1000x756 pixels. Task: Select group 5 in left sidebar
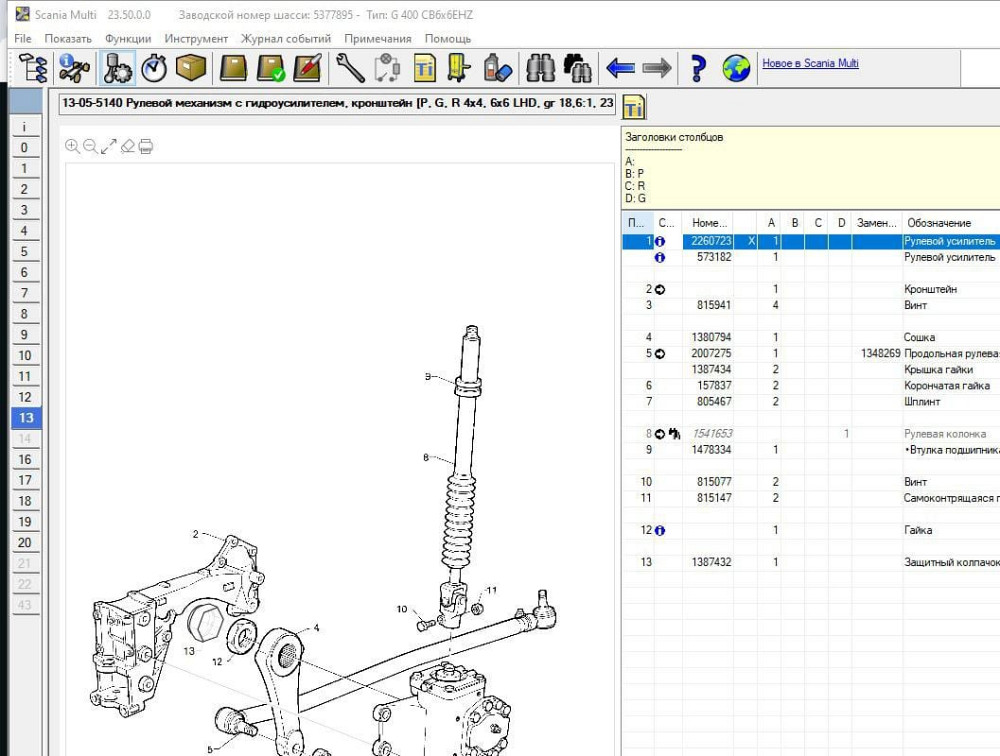tap(25, 251)
